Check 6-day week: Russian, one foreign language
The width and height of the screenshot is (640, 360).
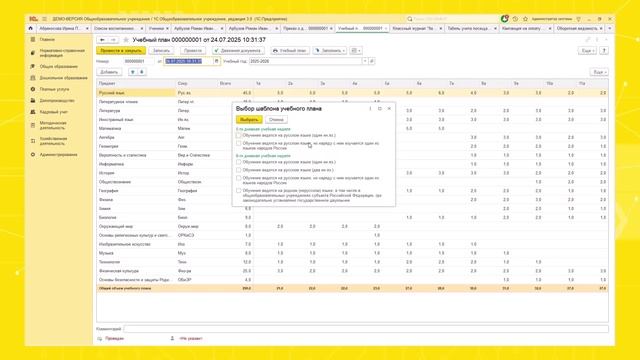click(239, 162)
